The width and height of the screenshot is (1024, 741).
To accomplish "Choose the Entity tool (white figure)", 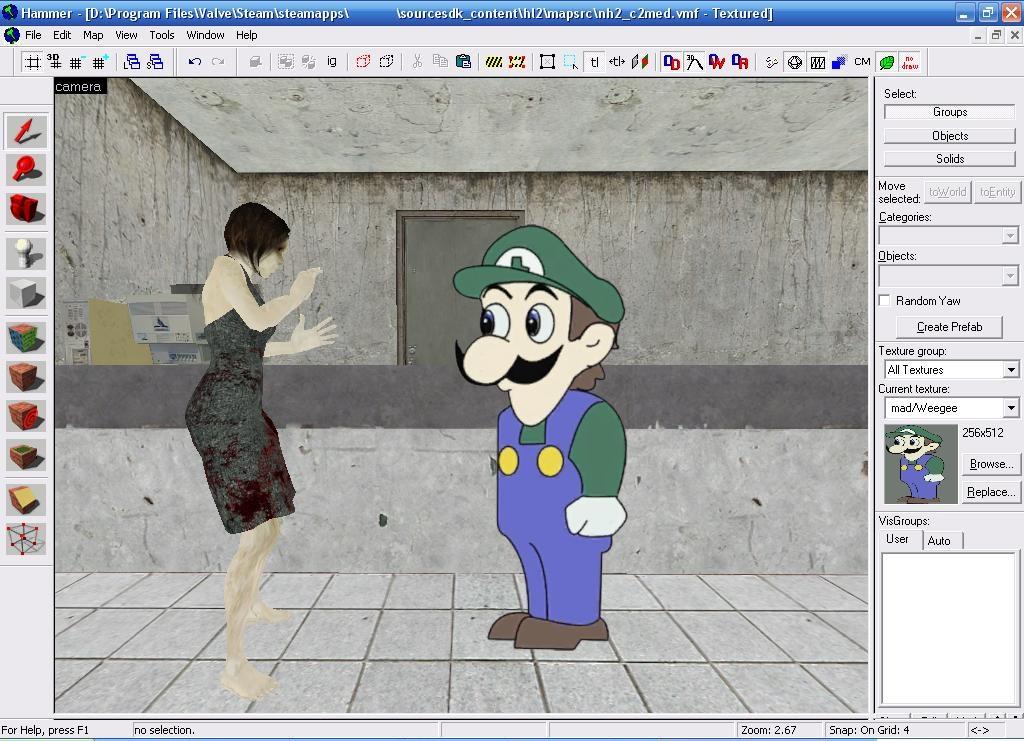I will (26, 253).
